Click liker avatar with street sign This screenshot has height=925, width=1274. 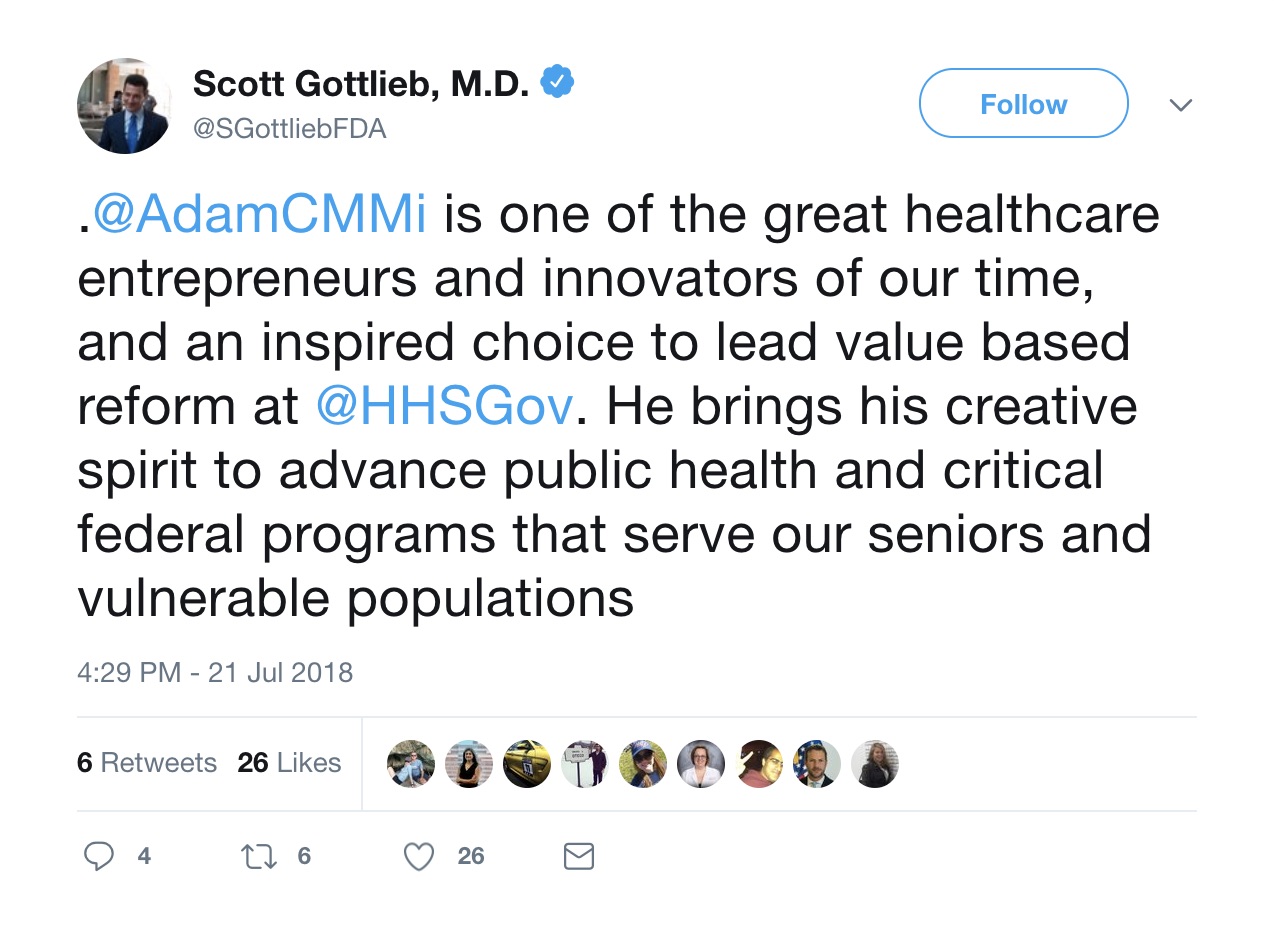point(585,764)
